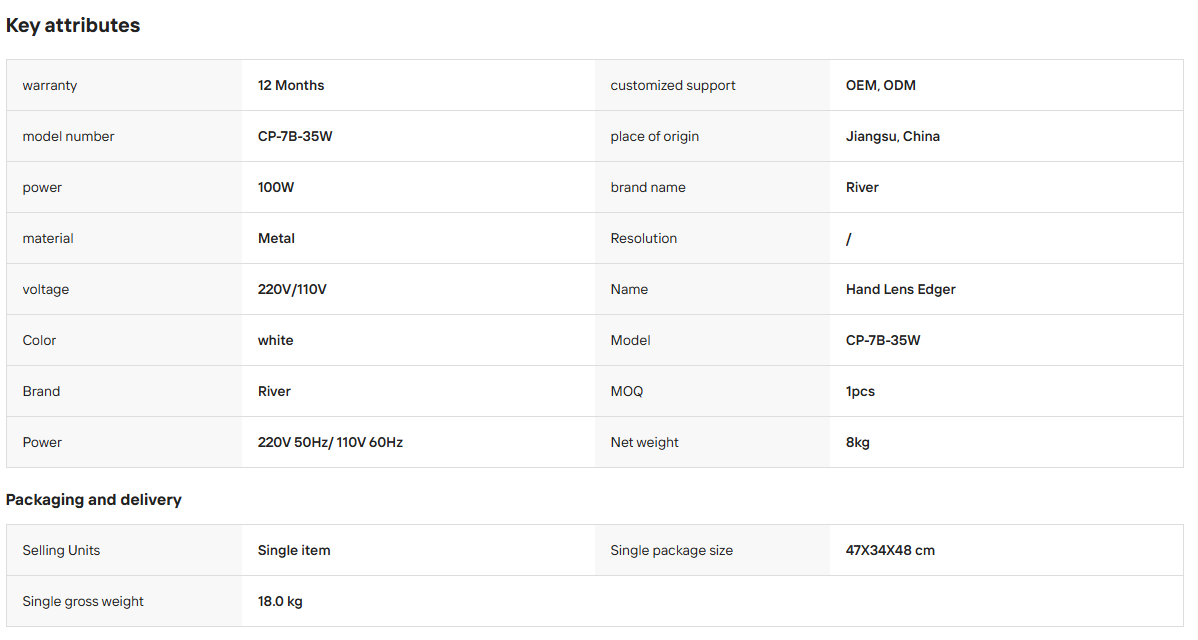
Task: Select the 220V 50Hz/ 110V 60Hz value
Action: (330, 443)
